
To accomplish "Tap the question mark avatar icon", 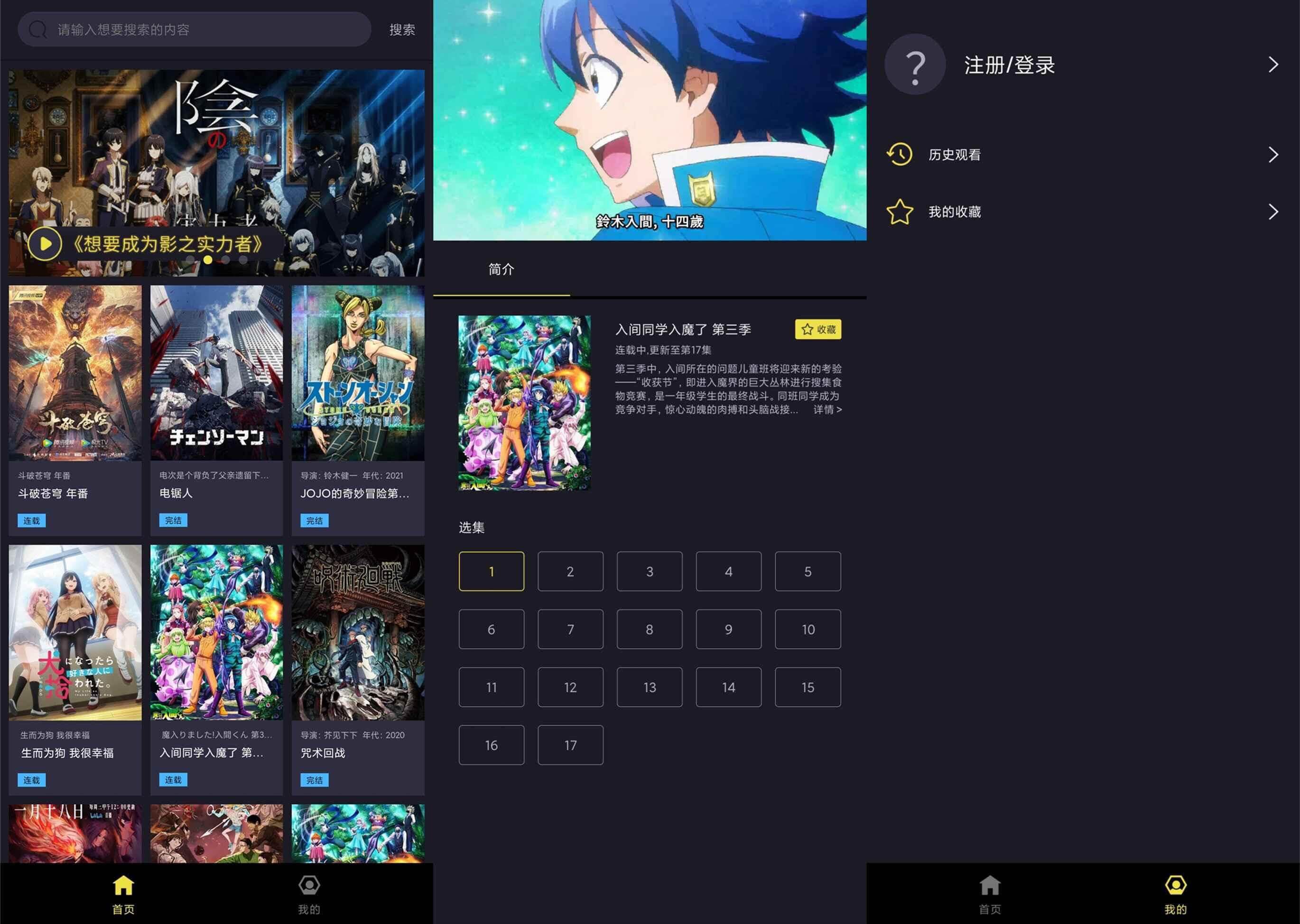I will coord(915,65).
